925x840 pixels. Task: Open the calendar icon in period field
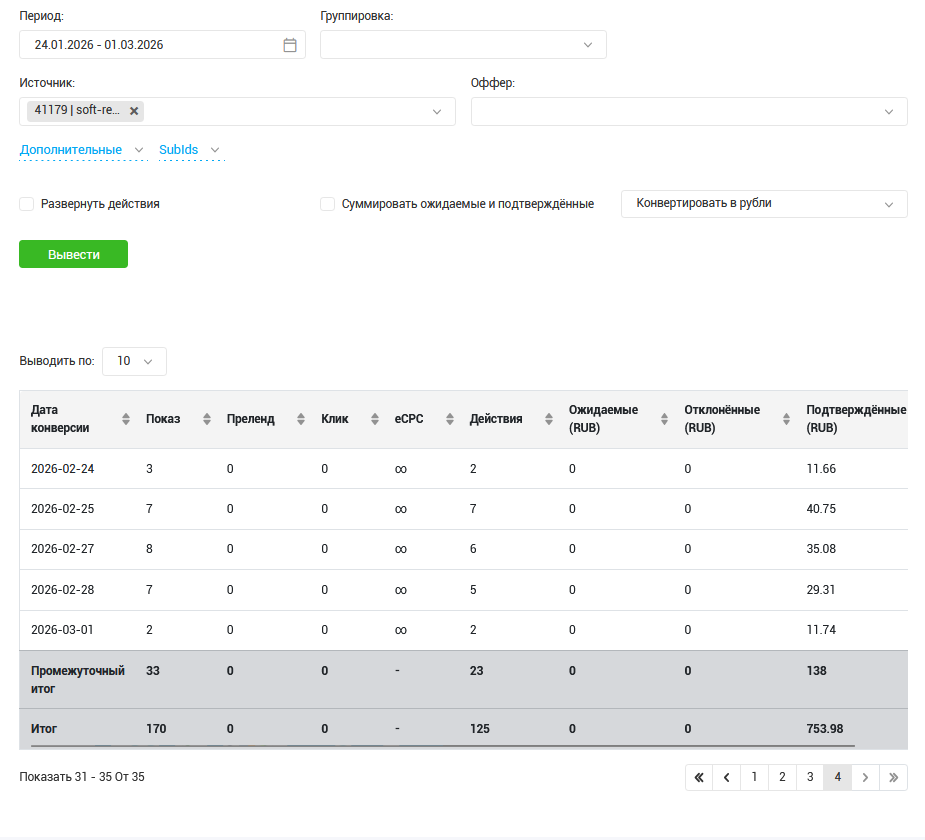pyautogui.click(x=290, y=45)
